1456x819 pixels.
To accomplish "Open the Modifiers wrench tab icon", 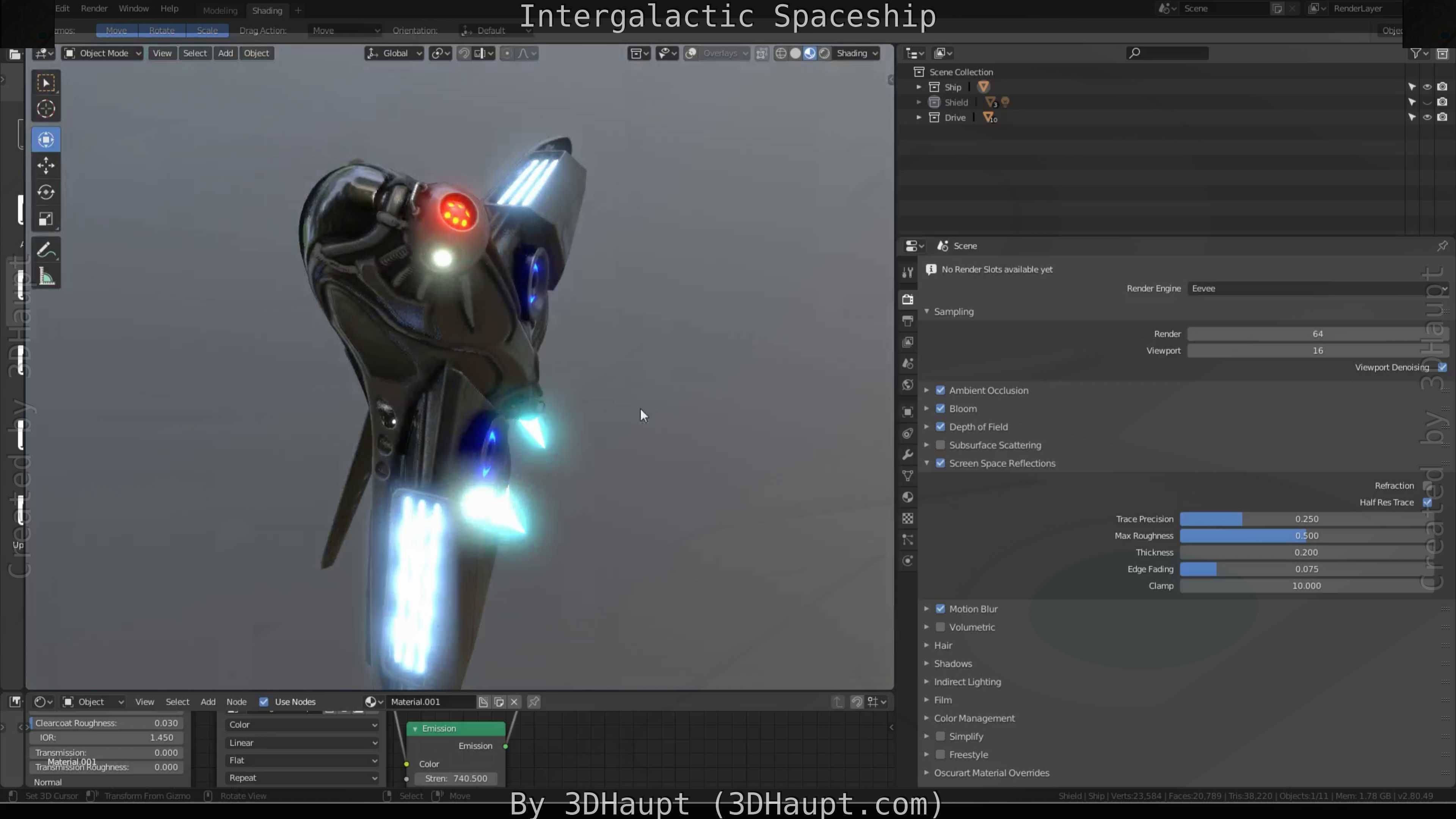I will (x=908, y=455).
